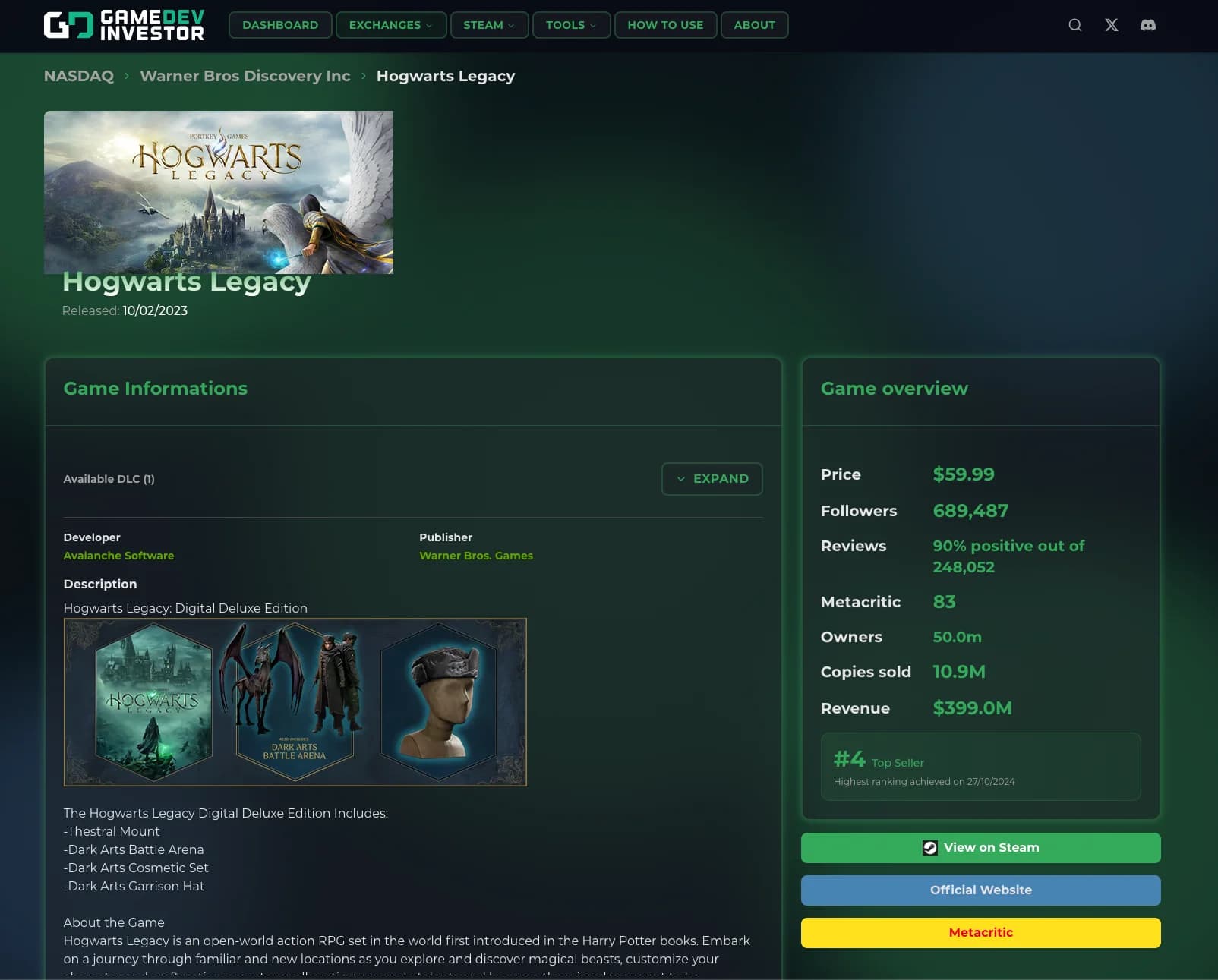The width and height of the screenshot is (1218, 980).
Task: Open the Official Website
Action: 980,890
